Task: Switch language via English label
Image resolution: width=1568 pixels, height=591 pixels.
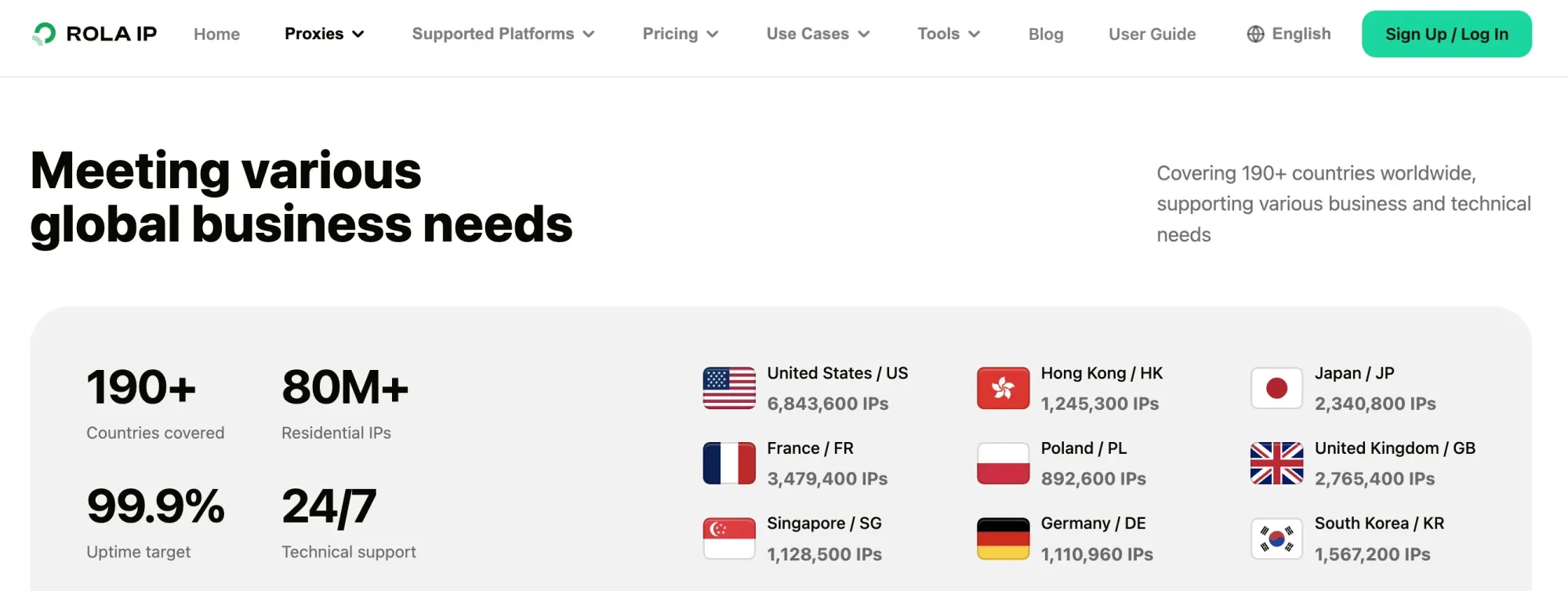Action: [1301, 34]
